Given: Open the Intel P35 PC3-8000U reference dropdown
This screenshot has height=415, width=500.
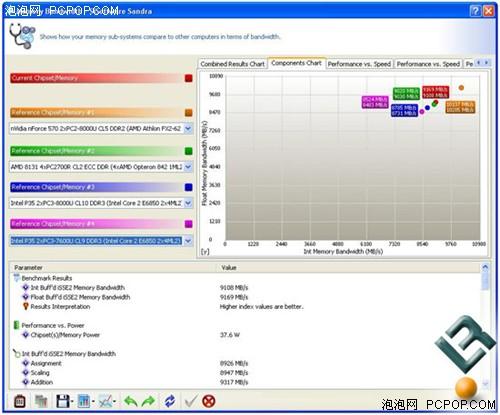Looking at the screenshot, I should coord(188,203).
